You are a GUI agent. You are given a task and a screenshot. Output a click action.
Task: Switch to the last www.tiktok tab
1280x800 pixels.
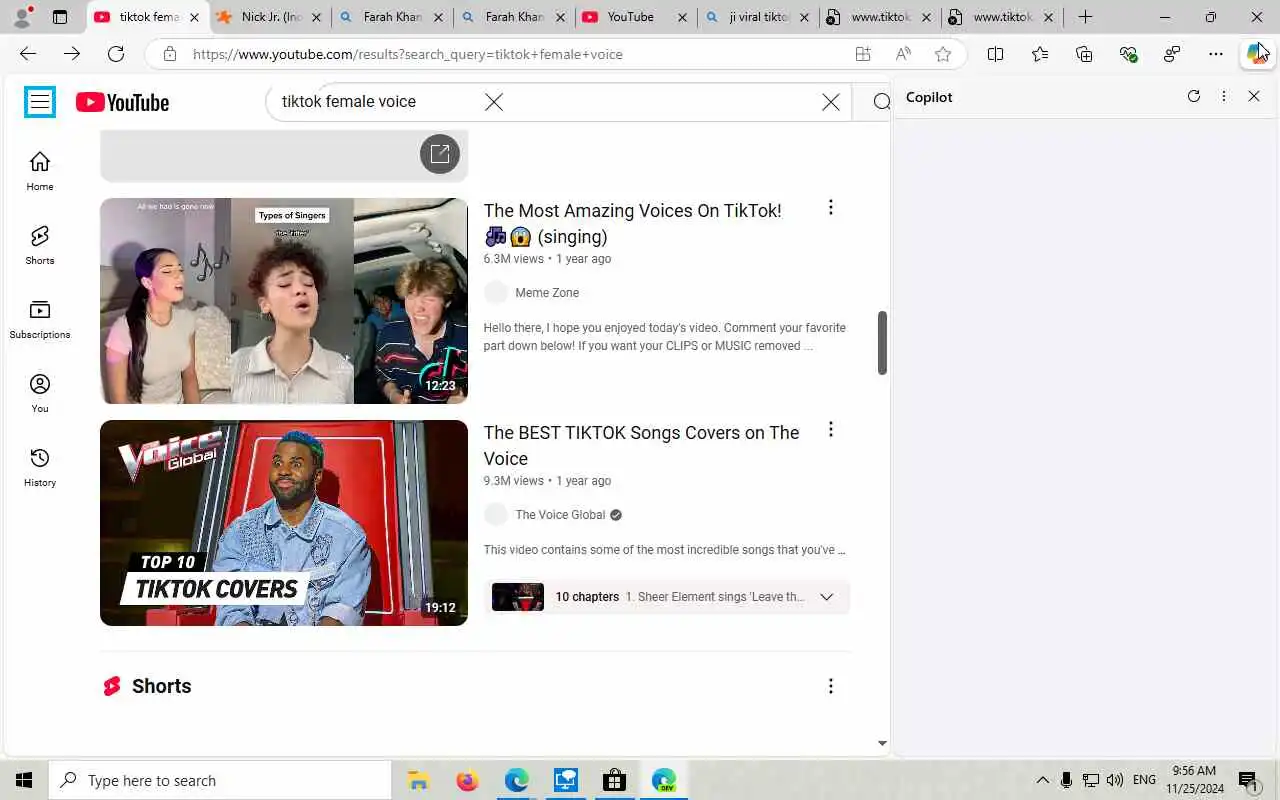pyautogui.click(x=1002, y=17)
